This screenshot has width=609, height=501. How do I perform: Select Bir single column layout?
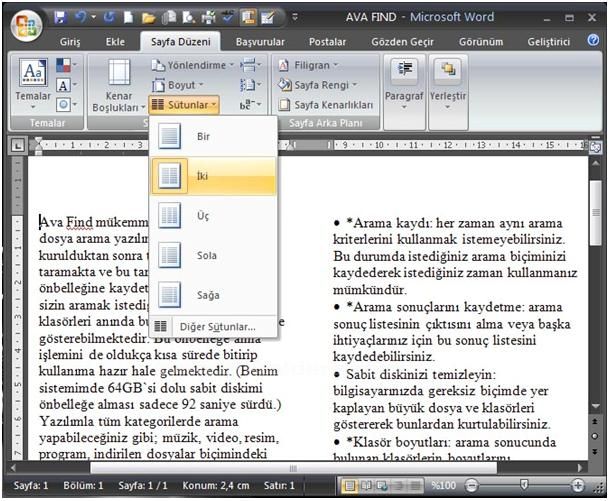pyautogui.click(x=214, y=137)
